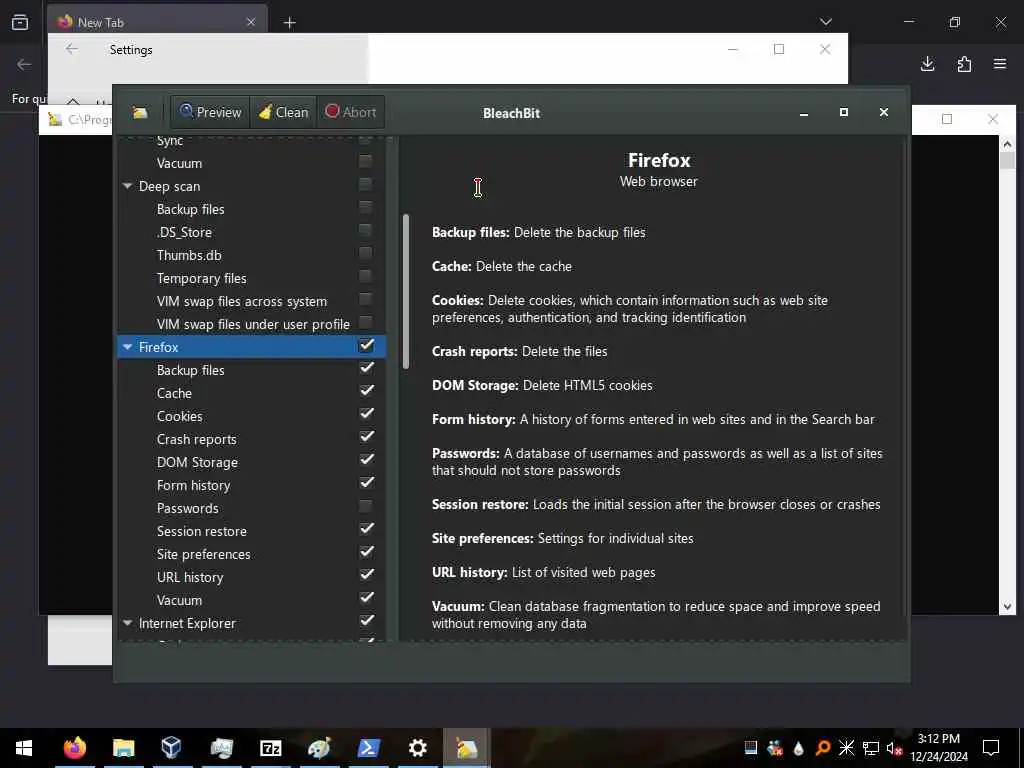
Task: Open Firefox from the taskbar
Action: [x=74, y=748]
